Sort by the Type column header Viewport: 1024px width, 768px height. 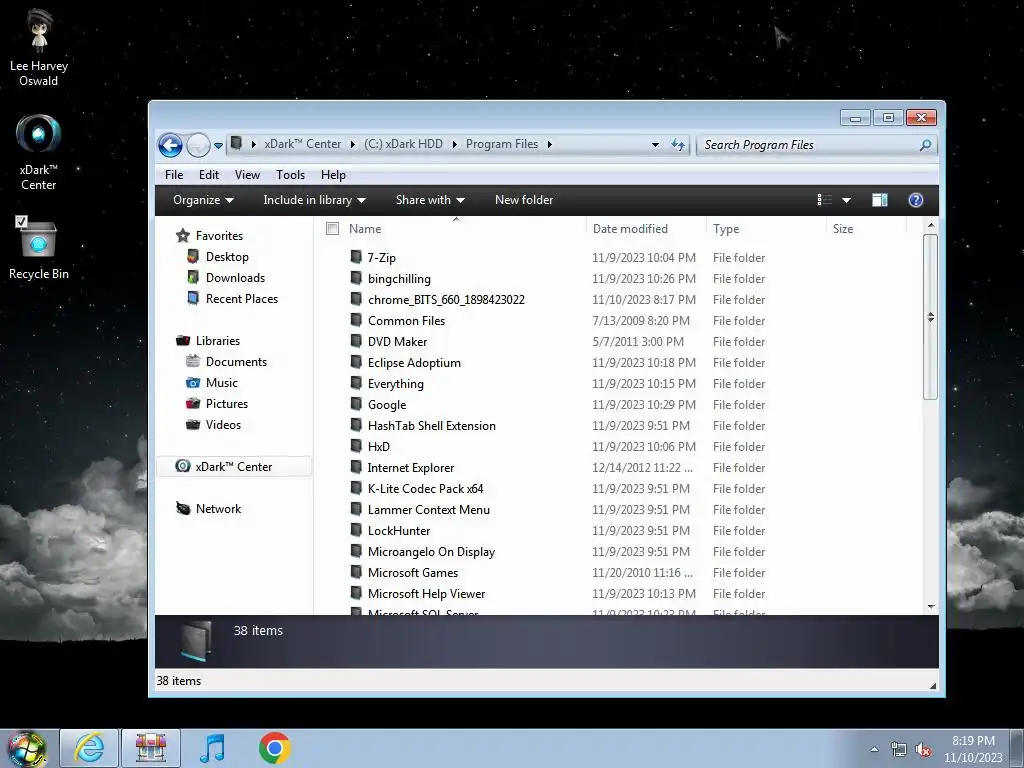click(x=765, y=229)
